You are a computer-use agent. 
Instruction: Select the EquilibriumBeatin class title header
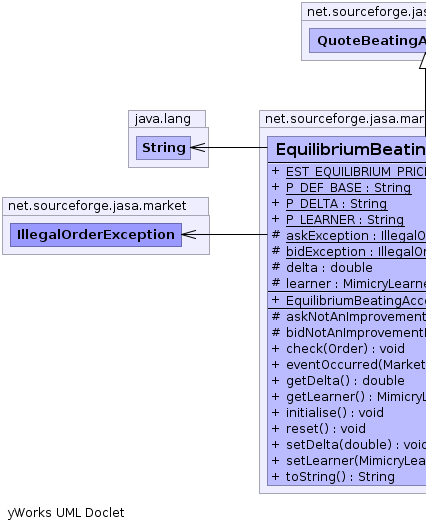point(347,149)
